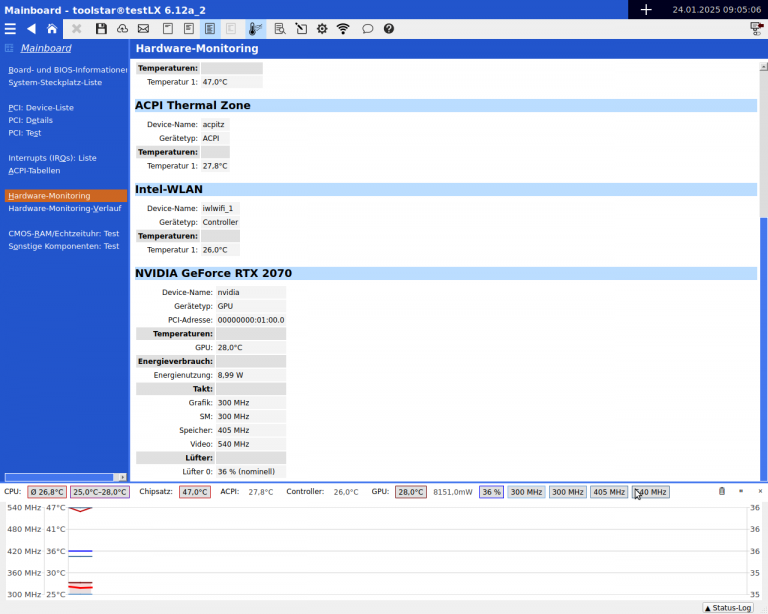The image size is (768, 614).
Task: Click the Wi-Fi network icon
Action: tap(344, 29)
